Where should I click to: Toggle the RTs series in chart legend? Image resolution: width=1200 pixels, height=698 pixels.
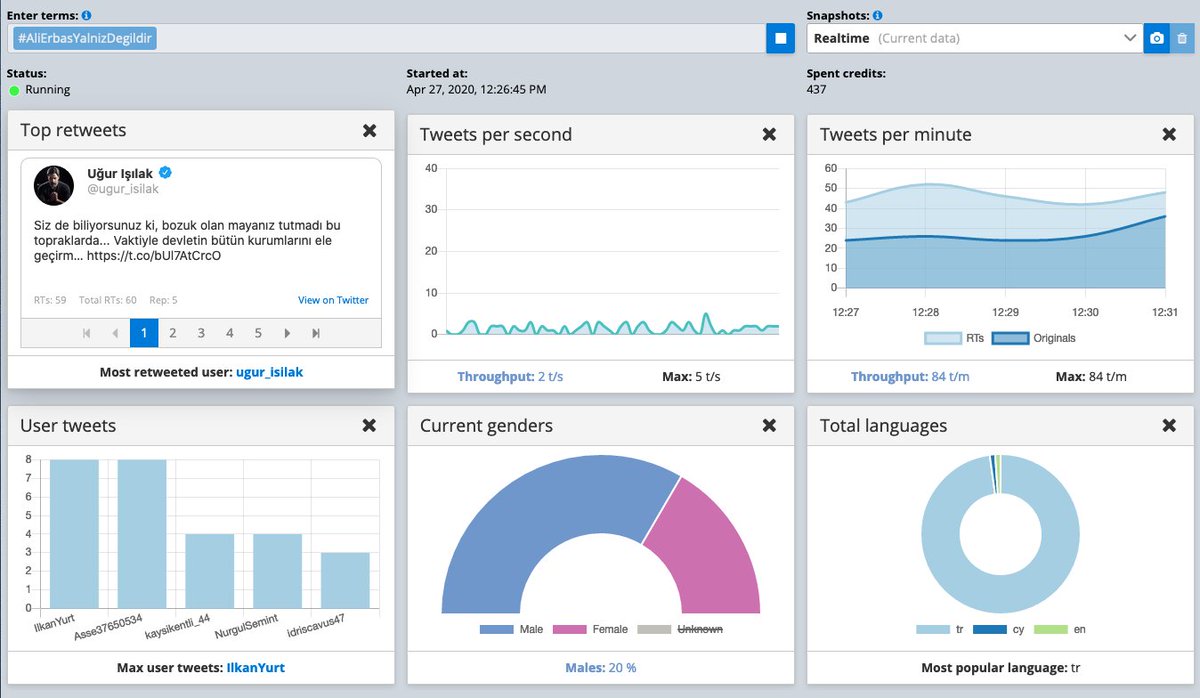coord(954,338)
